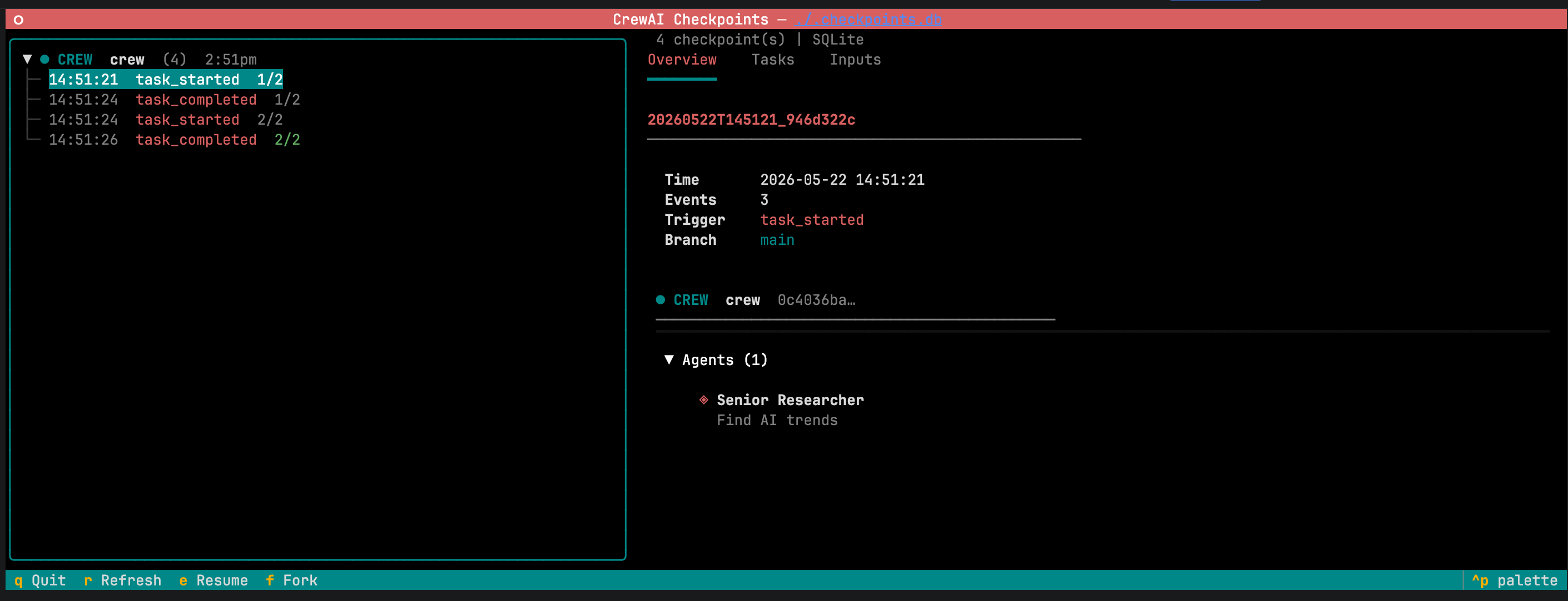Viewport: 1568px width, 601px height.
Task: Open the ^p palette command
Action: (x=1515, y=580)
